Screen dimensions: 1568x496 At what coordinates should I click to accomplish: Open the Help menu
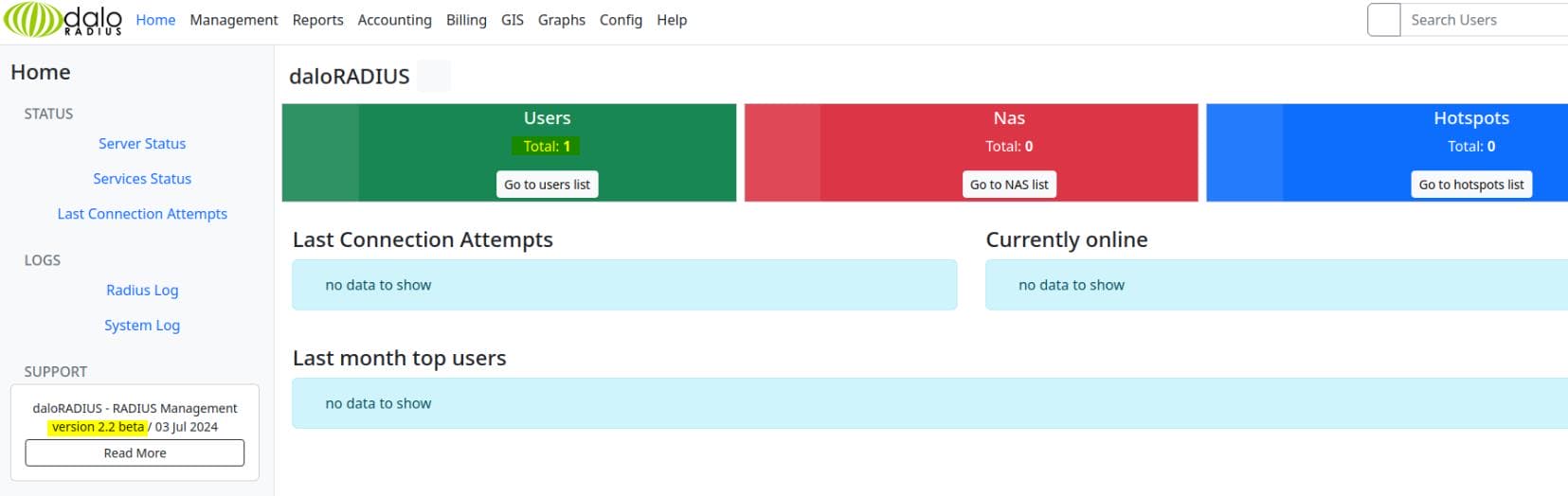(x=672, y=20)
